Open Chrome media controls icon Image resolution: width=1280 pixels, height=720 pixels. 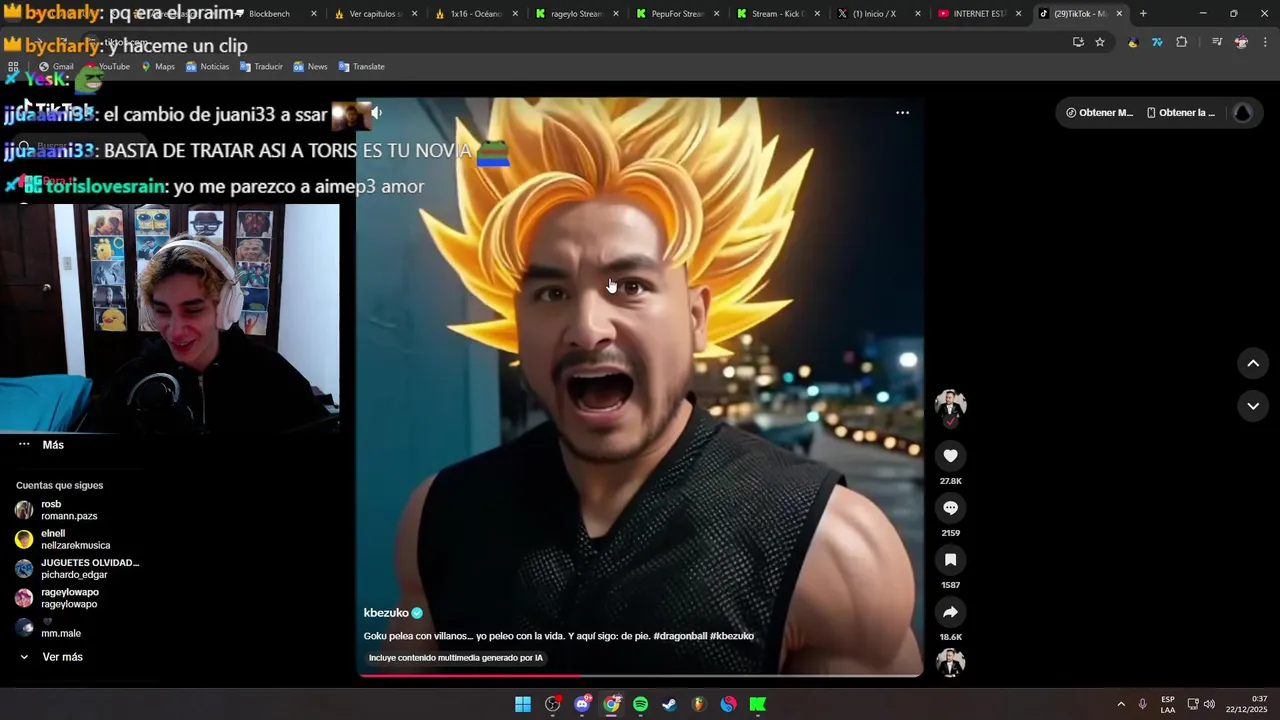point(1217,42)
